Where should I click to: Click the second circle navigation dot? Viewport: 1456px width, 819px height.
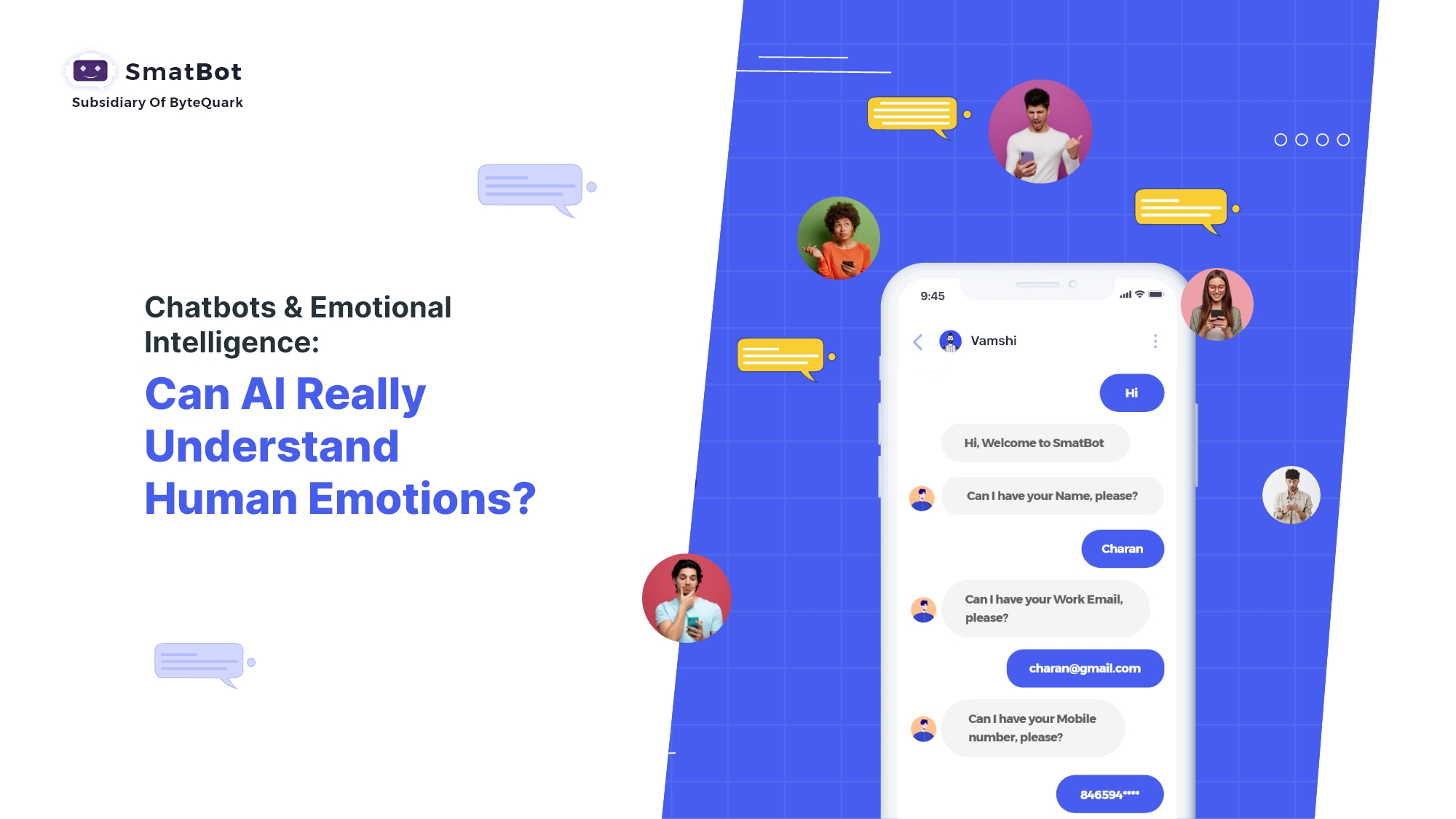click(1302, 140)
